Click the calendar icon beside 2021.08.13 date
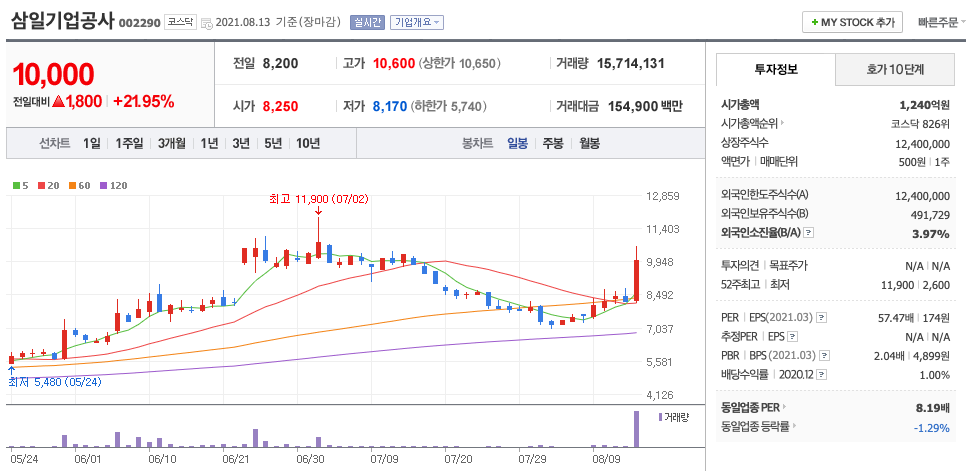Image resolution: width=972 pixels, height=471 pixels. click(207, 24)
